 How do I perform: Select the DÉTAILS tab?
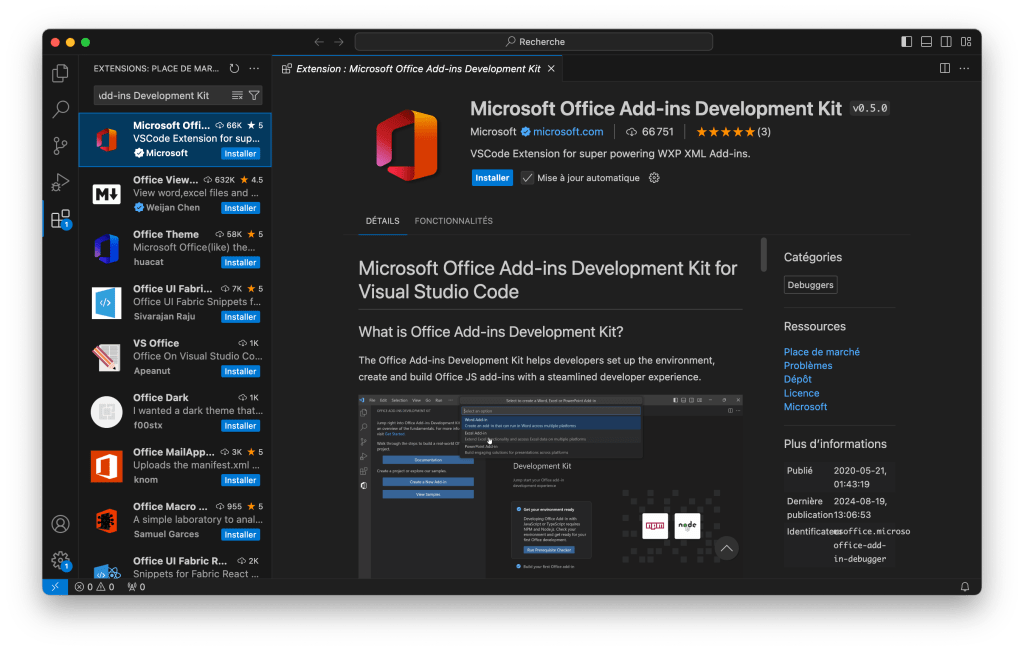point(382,221)
